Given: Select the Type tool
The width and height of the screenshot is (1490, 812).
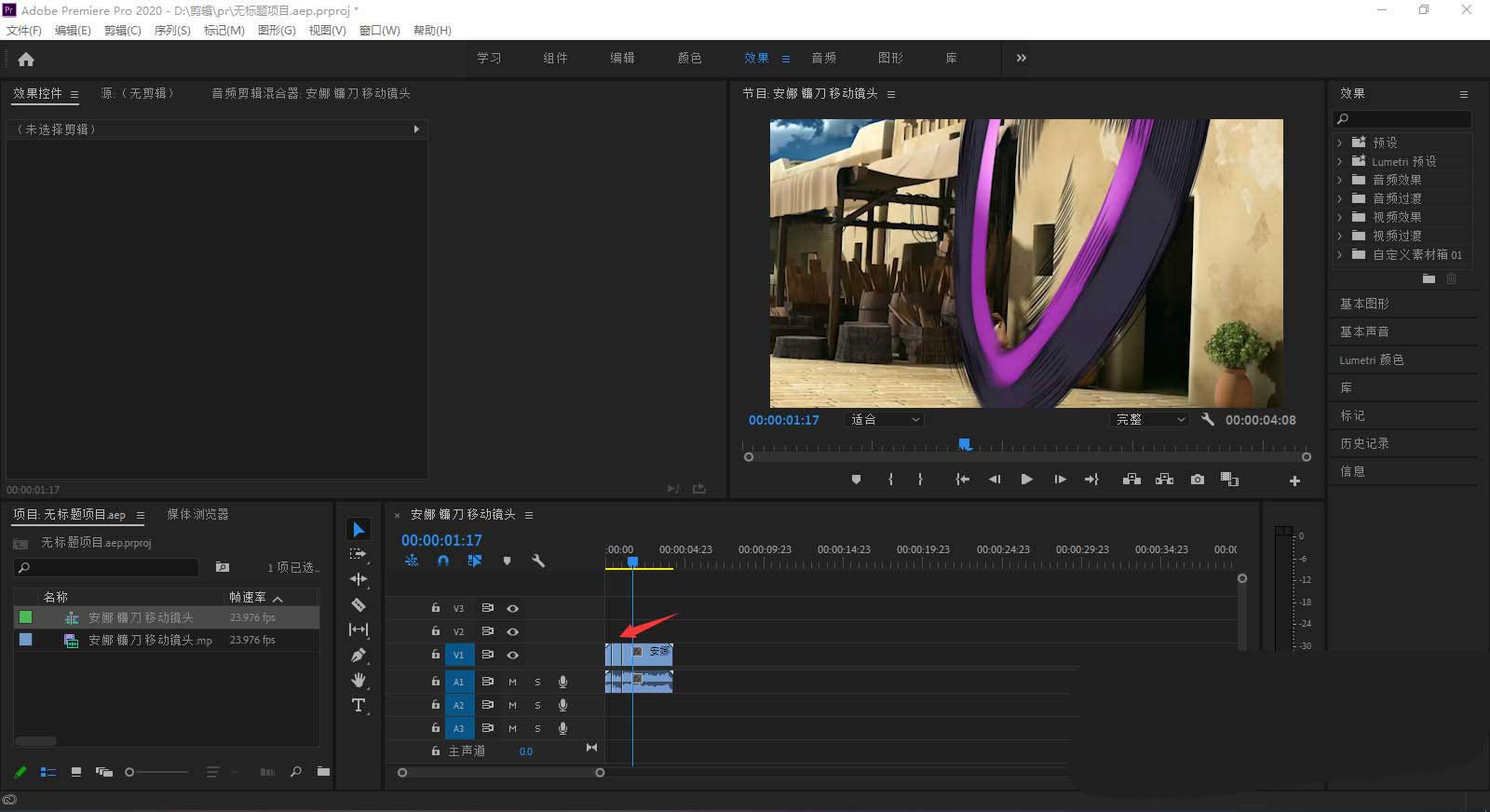Looking at the screenshot, I should tap(359, 705).
